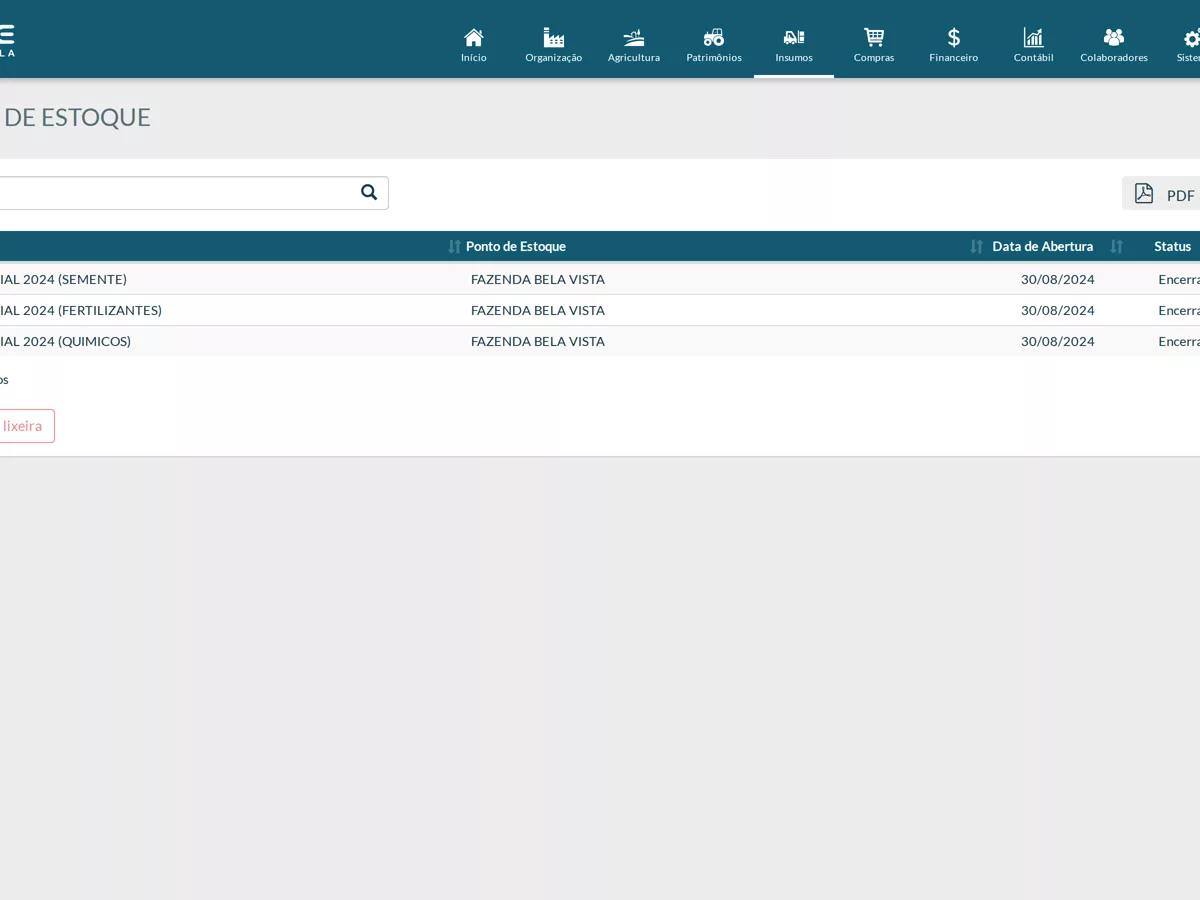
Task: Select the 2024 (SEMENTE) inventory row name
Action: click(63, 279)
